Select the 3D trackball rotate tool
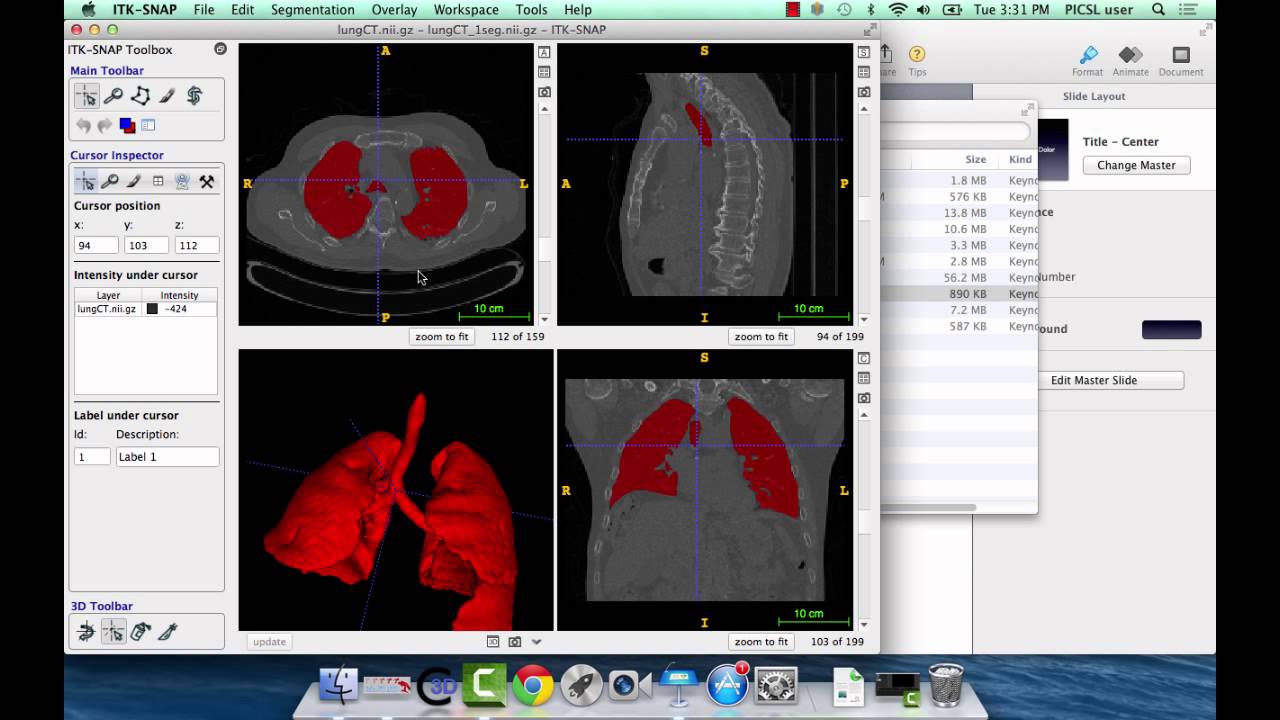Viewport: 1280px width, 720px height. (x=87, y=631)
